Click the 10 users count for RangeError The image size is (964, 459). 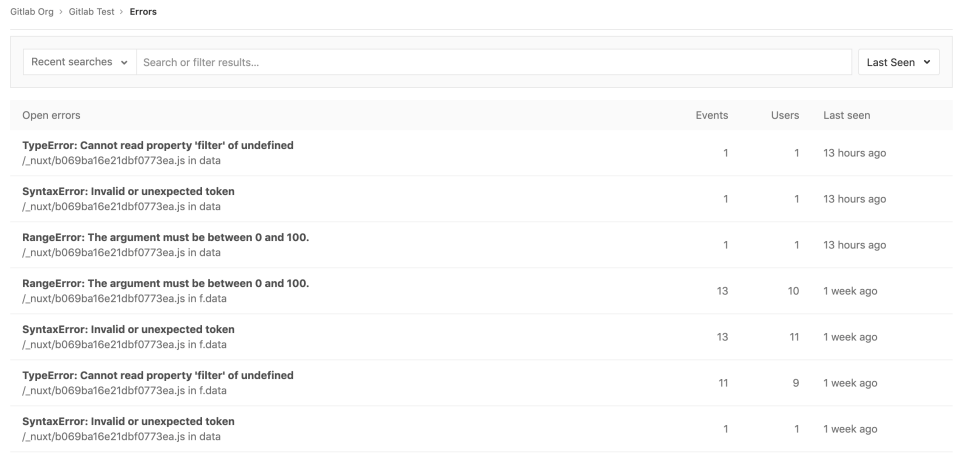[792, 291]
